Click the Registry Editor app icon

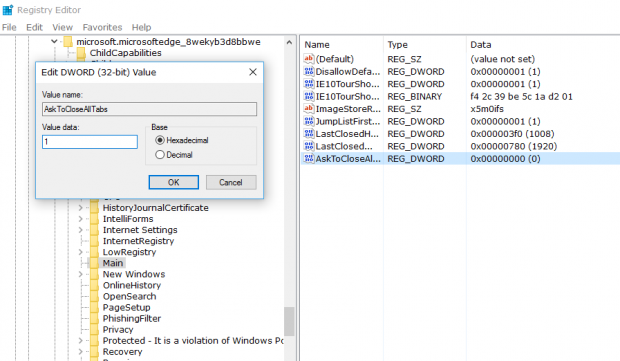click(8, 10)
